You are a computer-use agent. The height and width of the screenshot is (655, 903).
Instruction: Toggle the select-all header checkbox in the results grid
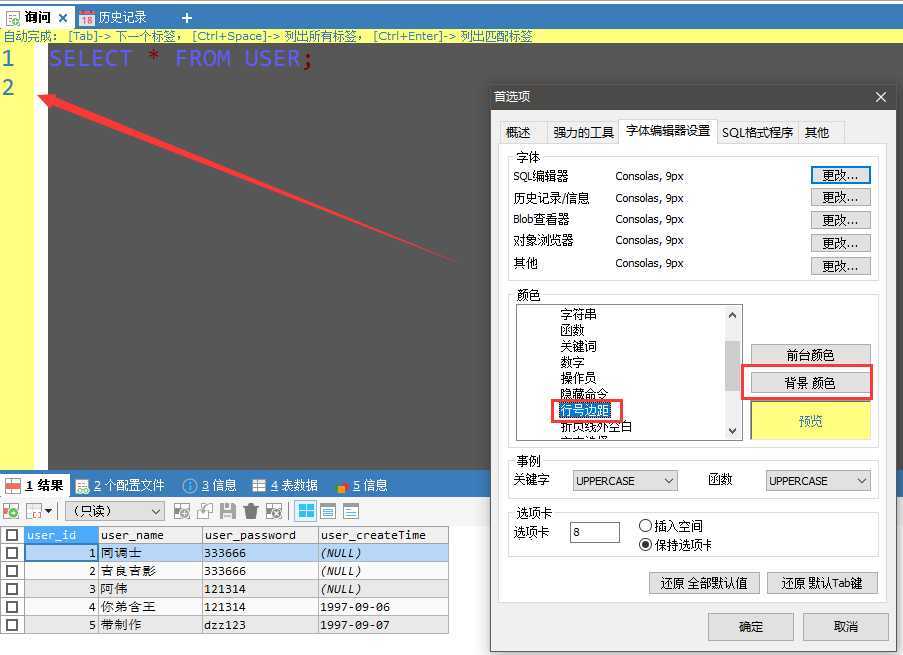pyautogui.click(x=12, y=535)
